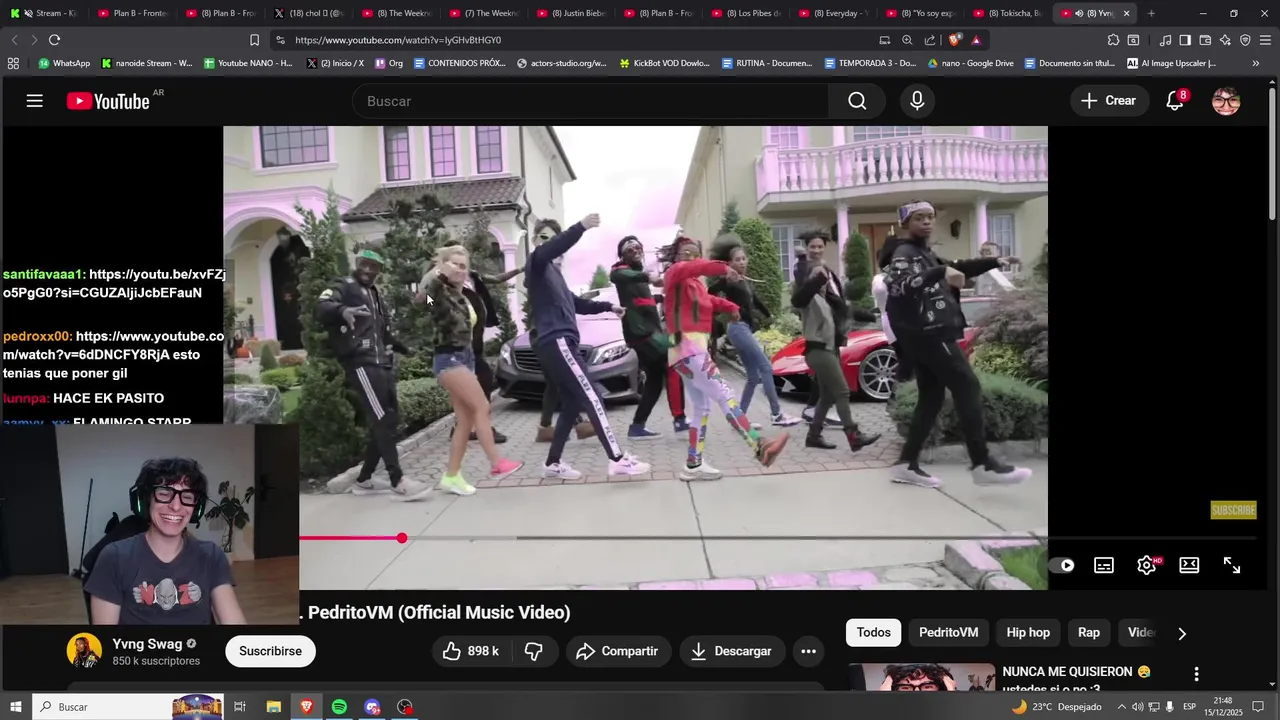Screen dimensions: 1280x720
Task: Dislike the video with the thumbs-down button
Action: pos(534,651)
